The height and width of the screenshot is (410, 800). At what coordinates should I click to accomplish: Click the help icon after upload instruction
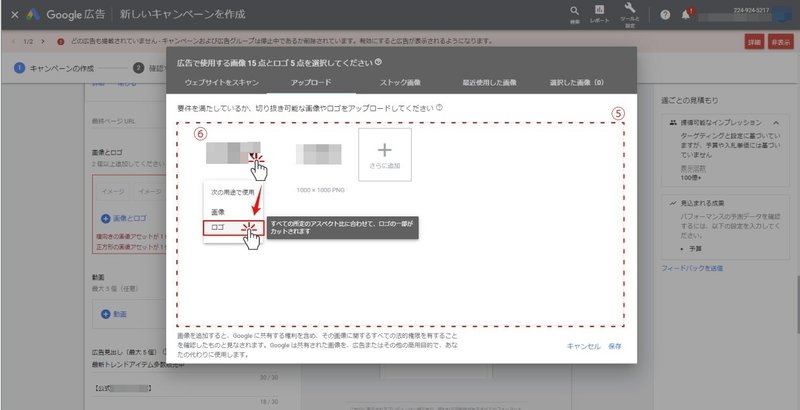(x=439, y=108)
